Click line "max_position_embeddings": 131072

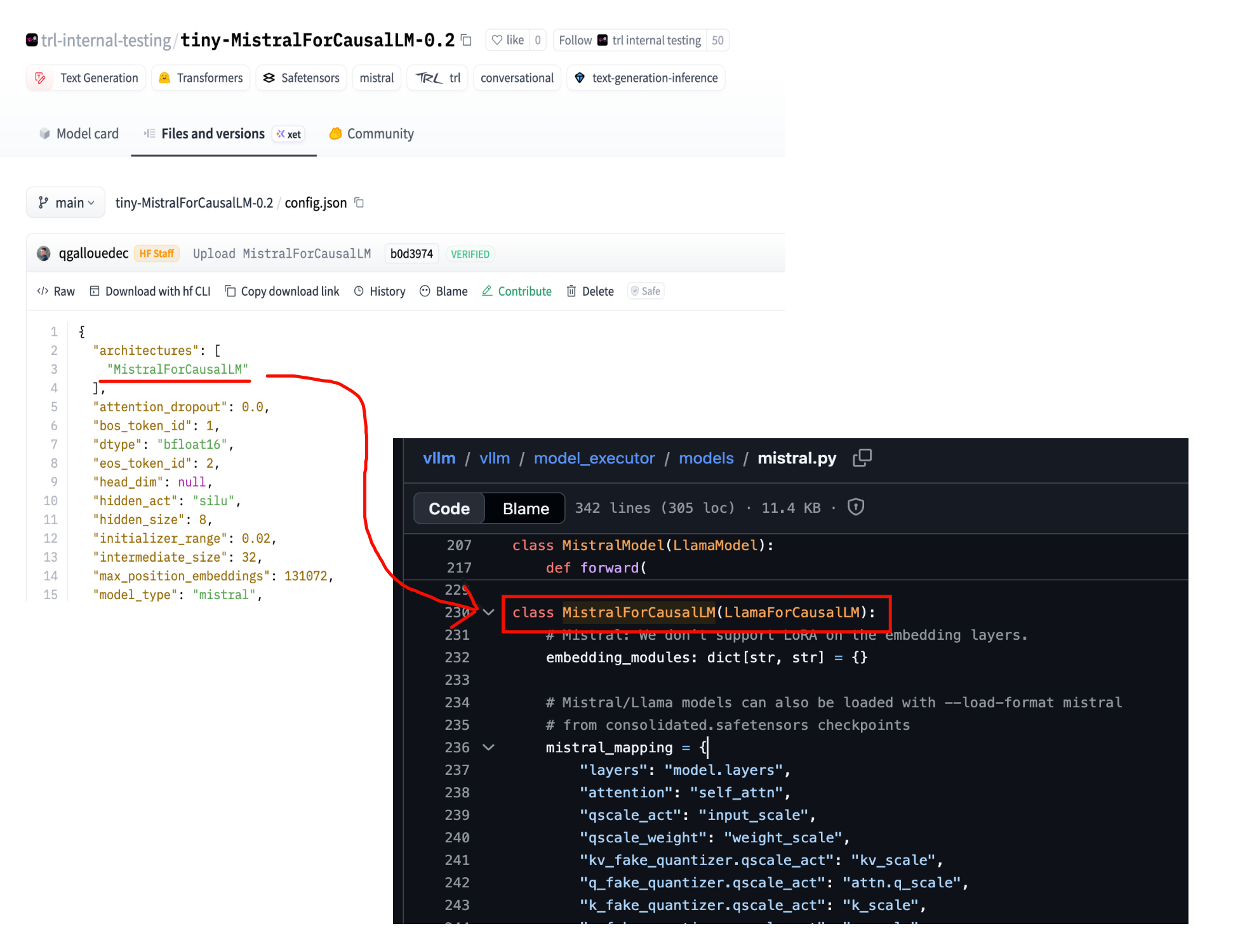[x=213, y=576]
